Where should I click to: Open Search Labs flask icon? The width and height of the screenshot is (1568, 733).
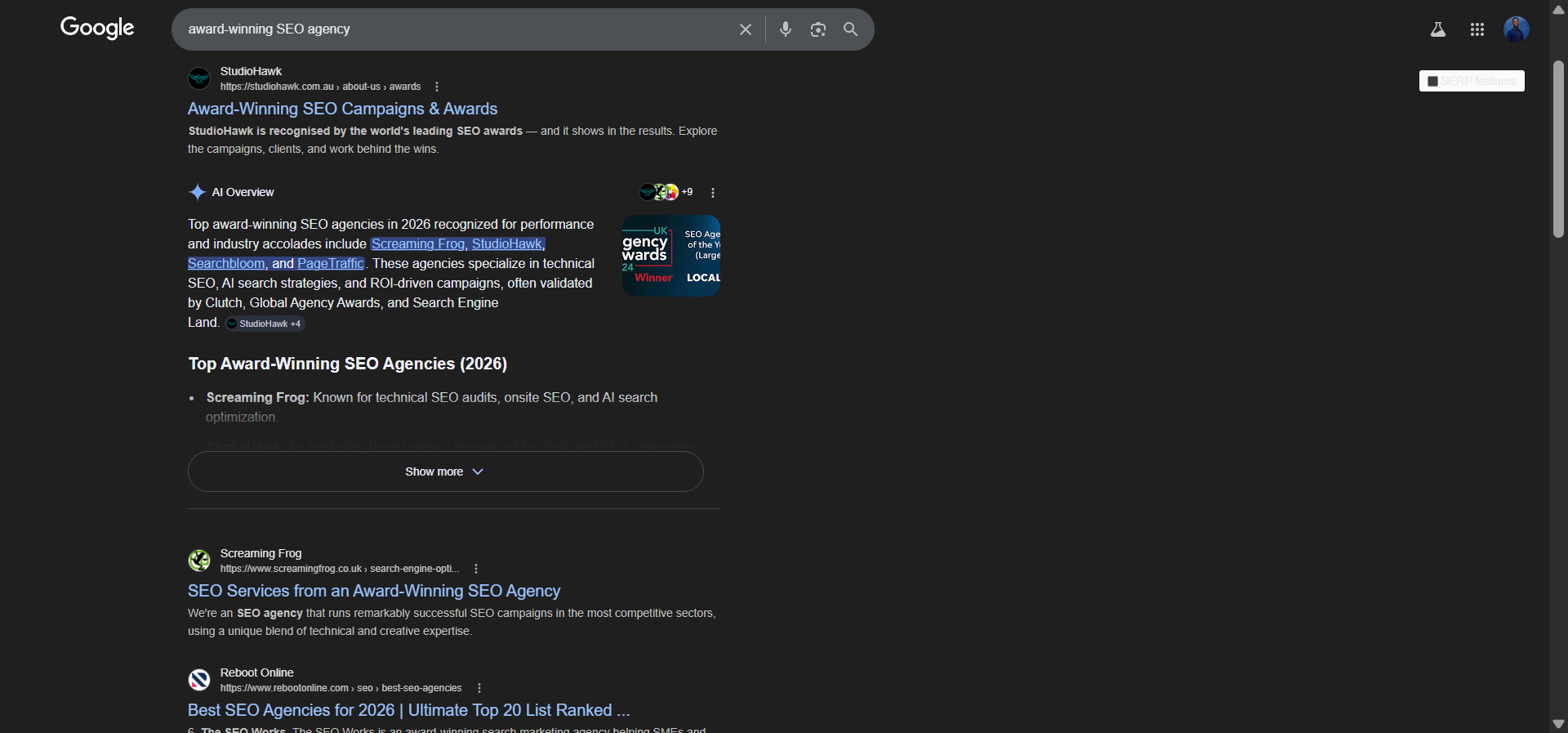pyautogui.click(x=1438, y=29)
